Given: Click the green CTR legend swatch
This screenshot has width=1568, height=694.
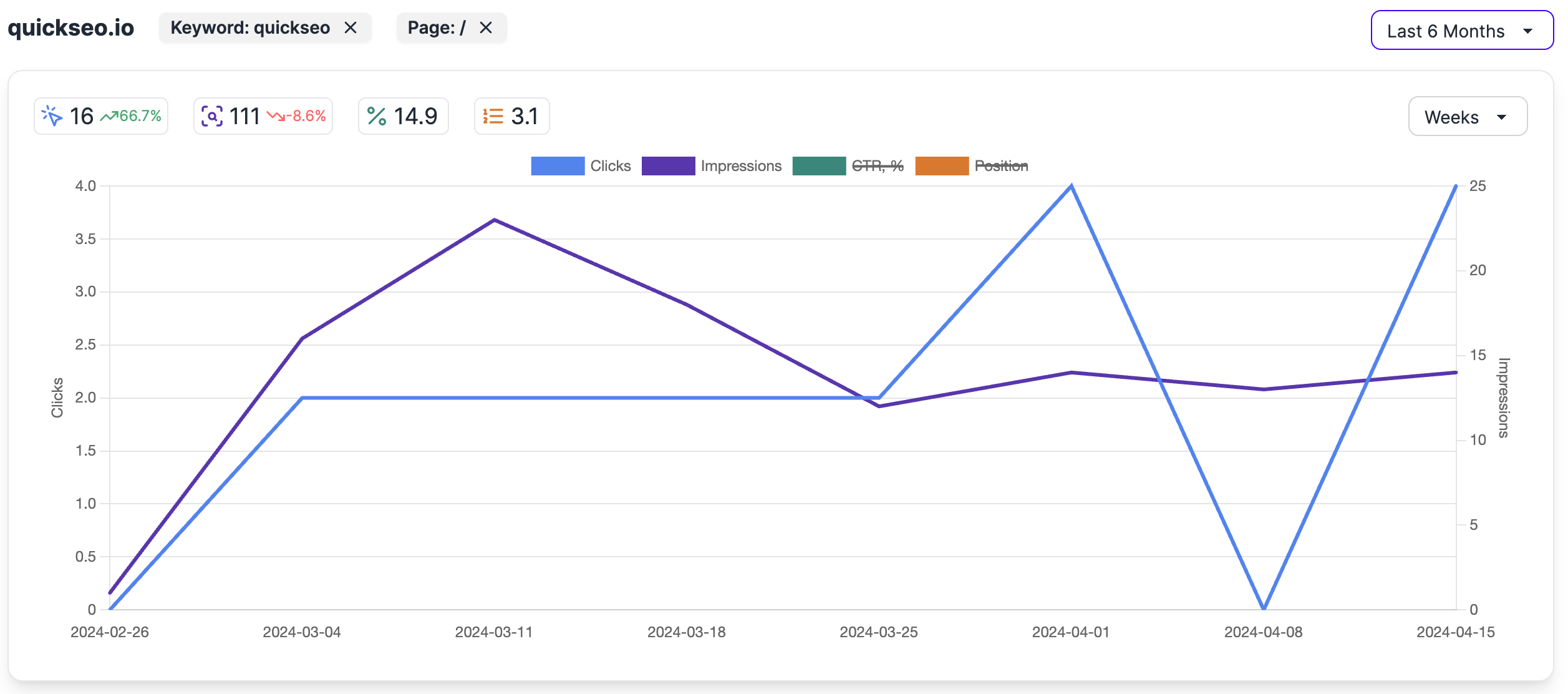Looking at the screenshot, I should click(819, 166).
